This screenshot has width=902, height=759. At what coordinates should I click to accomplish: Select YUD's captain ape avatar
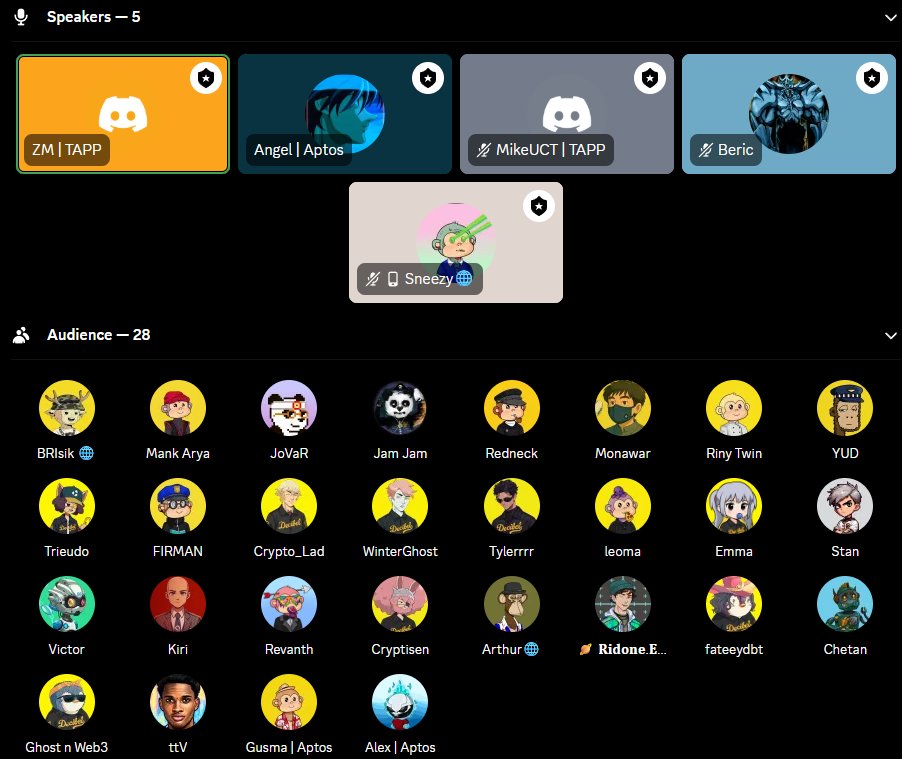coord(844,408)
